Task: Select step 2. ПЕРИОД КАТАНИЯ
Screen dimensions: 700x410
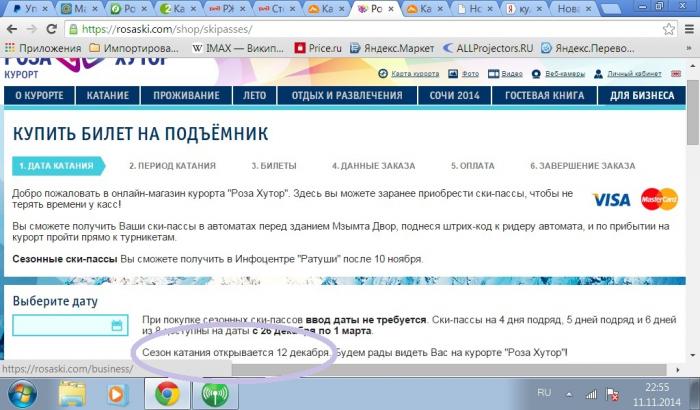Action: coord(172,166)
